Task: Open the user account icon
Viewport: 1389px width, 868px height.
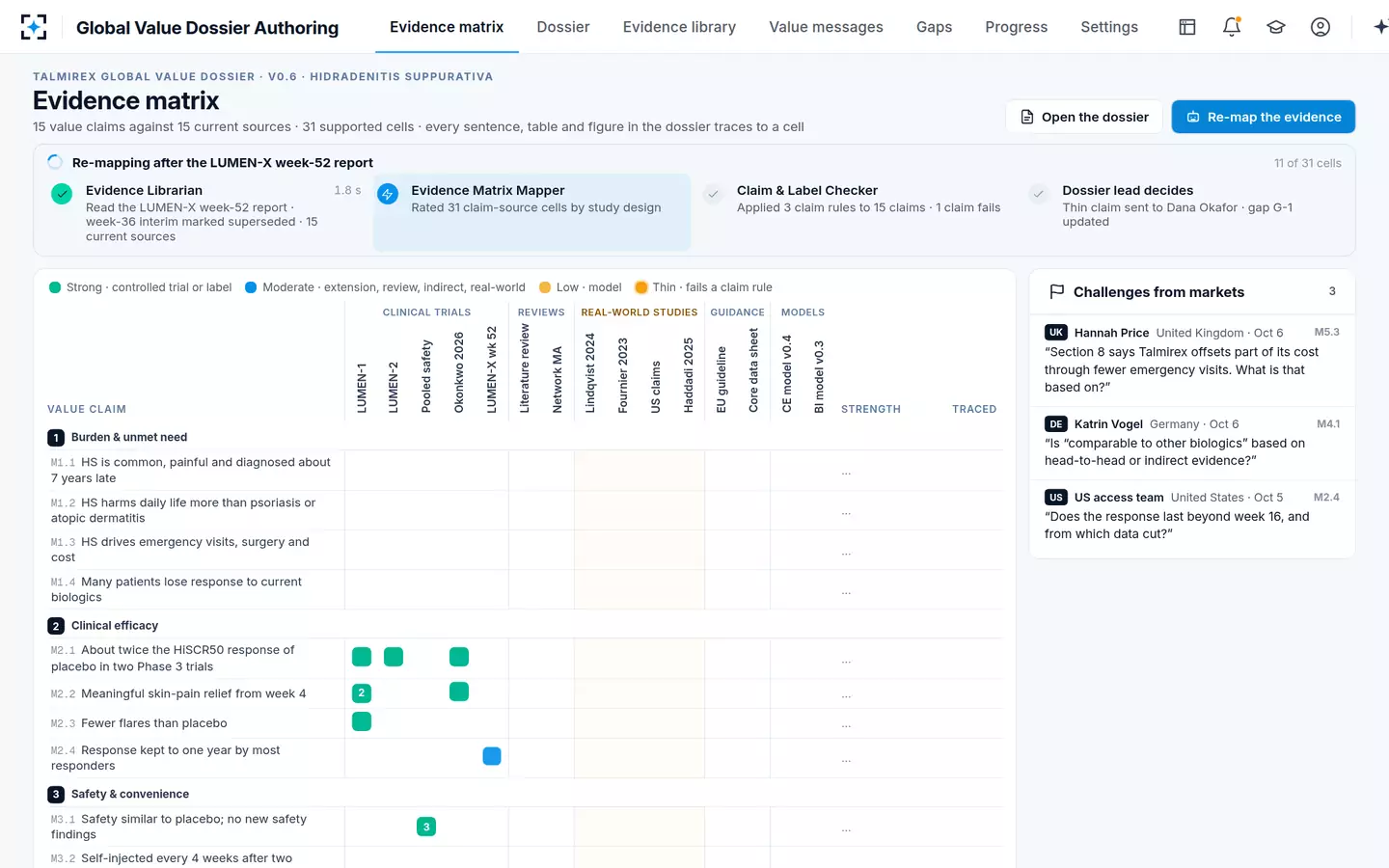Action: pos(1321,27)
